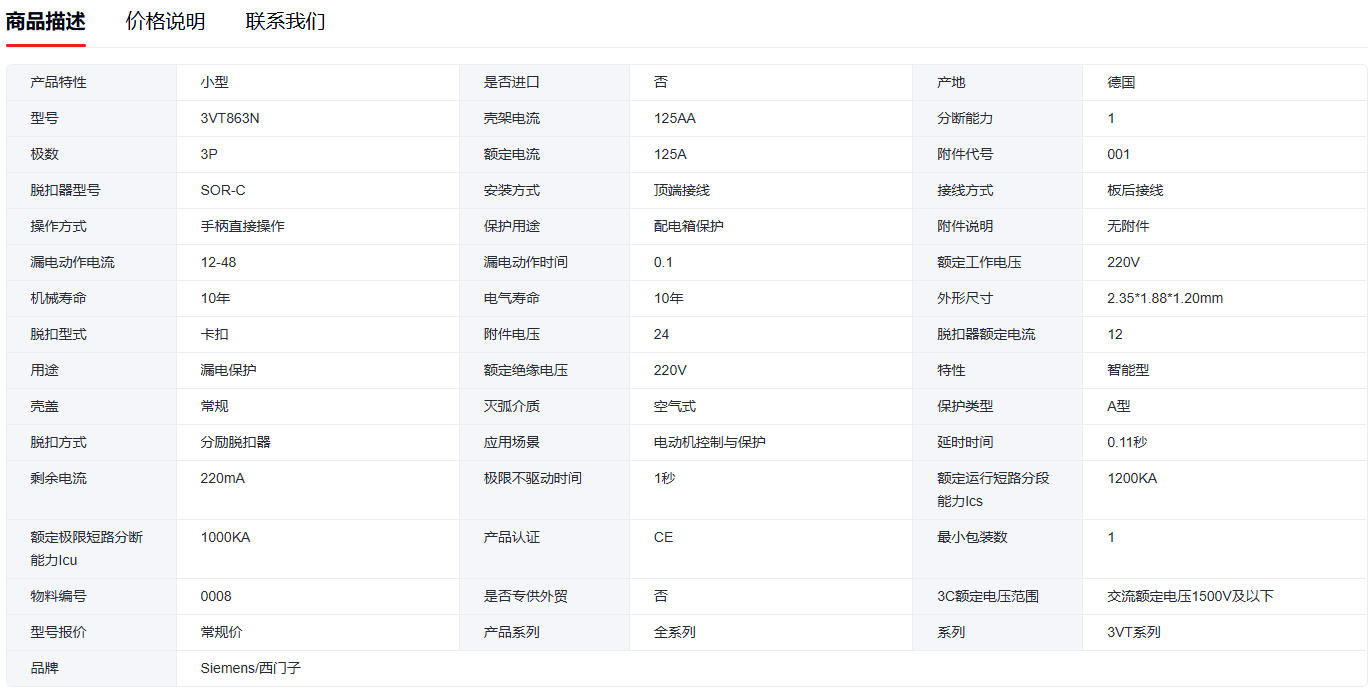The height and width of the screenshot is (689, 1371).
Task: Click the 产地 value 德国
Action: click(1121, 82)
